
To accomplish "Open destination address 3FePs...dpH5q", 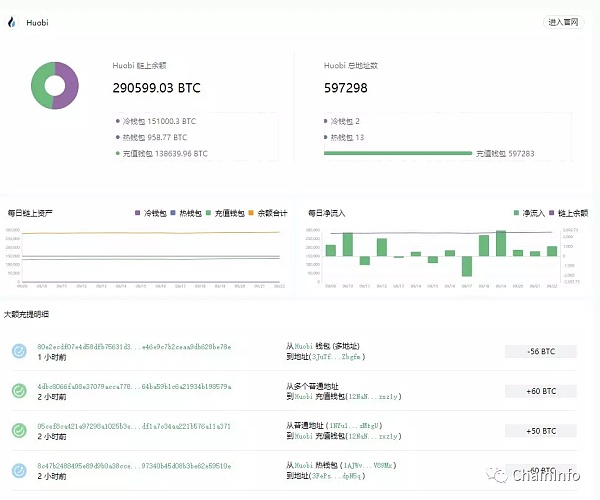I will [336, 476].
